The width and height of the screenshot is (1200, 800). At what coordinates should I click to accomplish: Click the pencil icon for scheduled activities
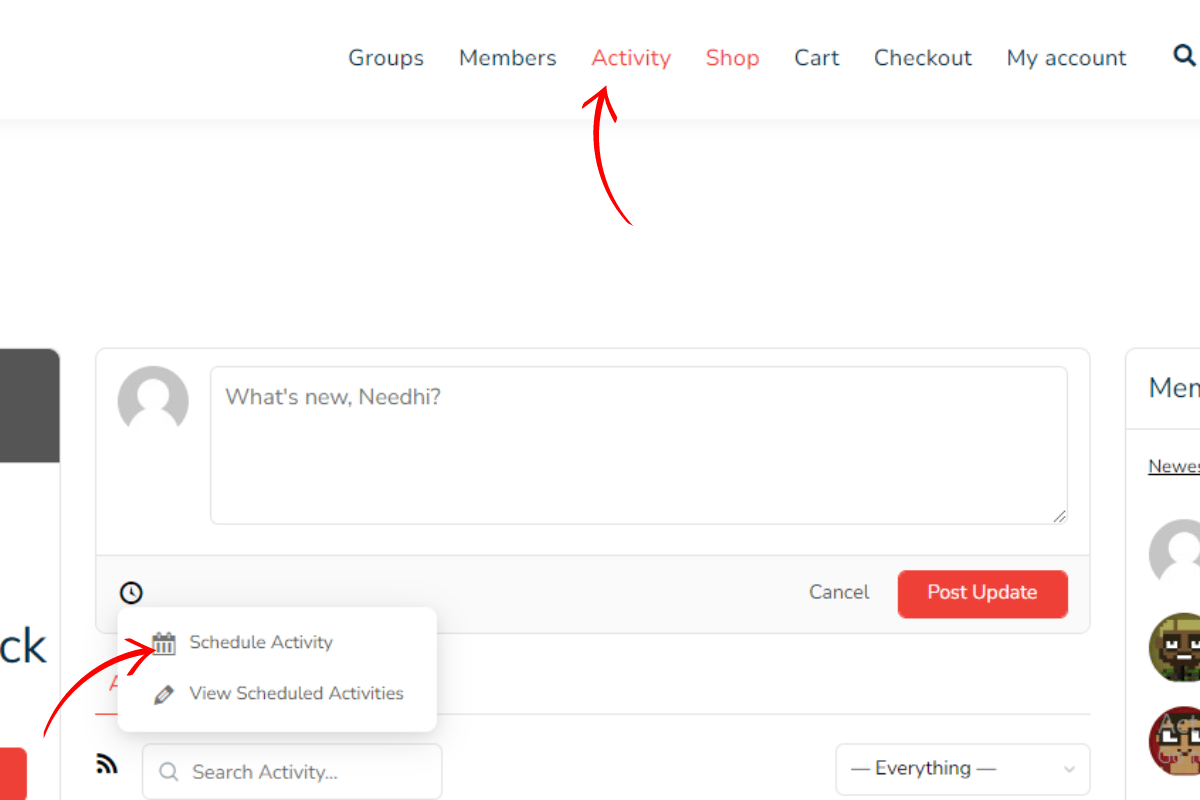pyautogui.click(x=164, y=694)
